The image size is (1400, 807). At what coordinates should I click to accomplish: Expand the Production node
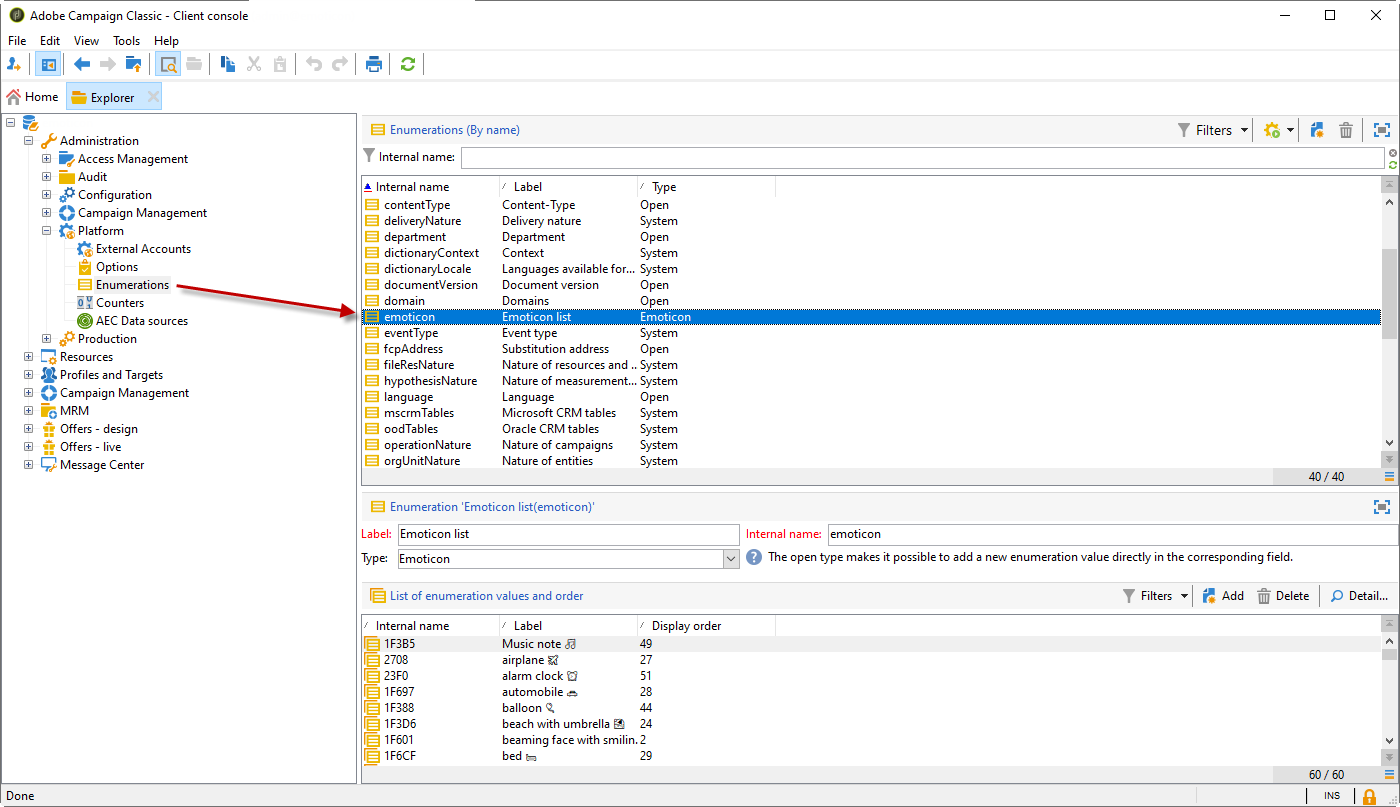click(x=47, y=339)
